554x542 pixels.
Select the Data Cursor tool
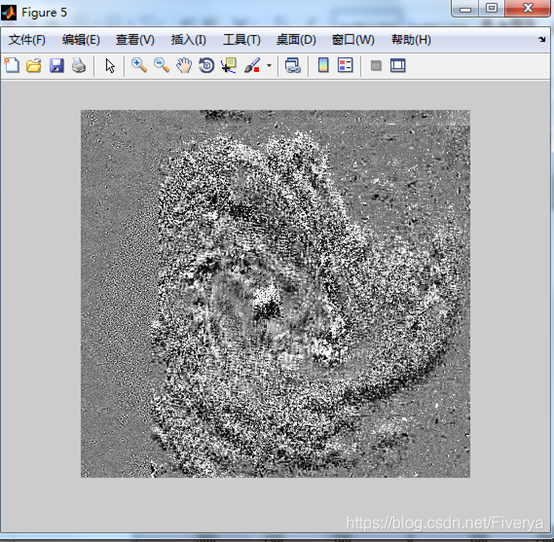point(229,66)
